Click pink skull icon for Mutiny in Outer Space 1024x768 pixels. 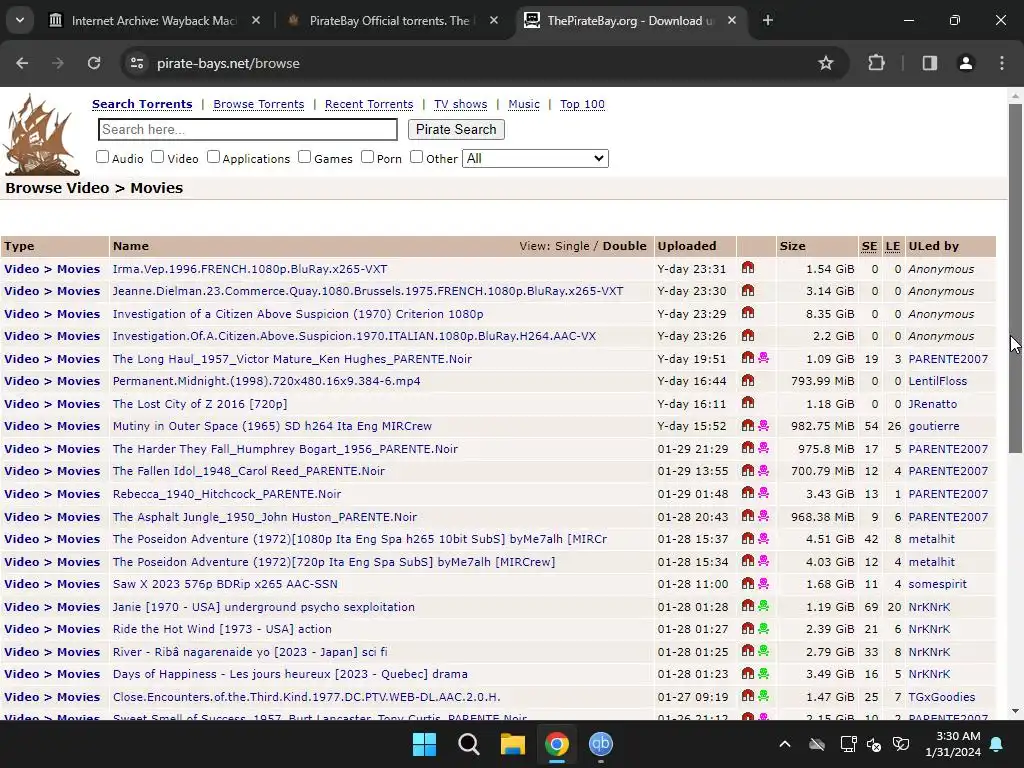click(763, 425)
